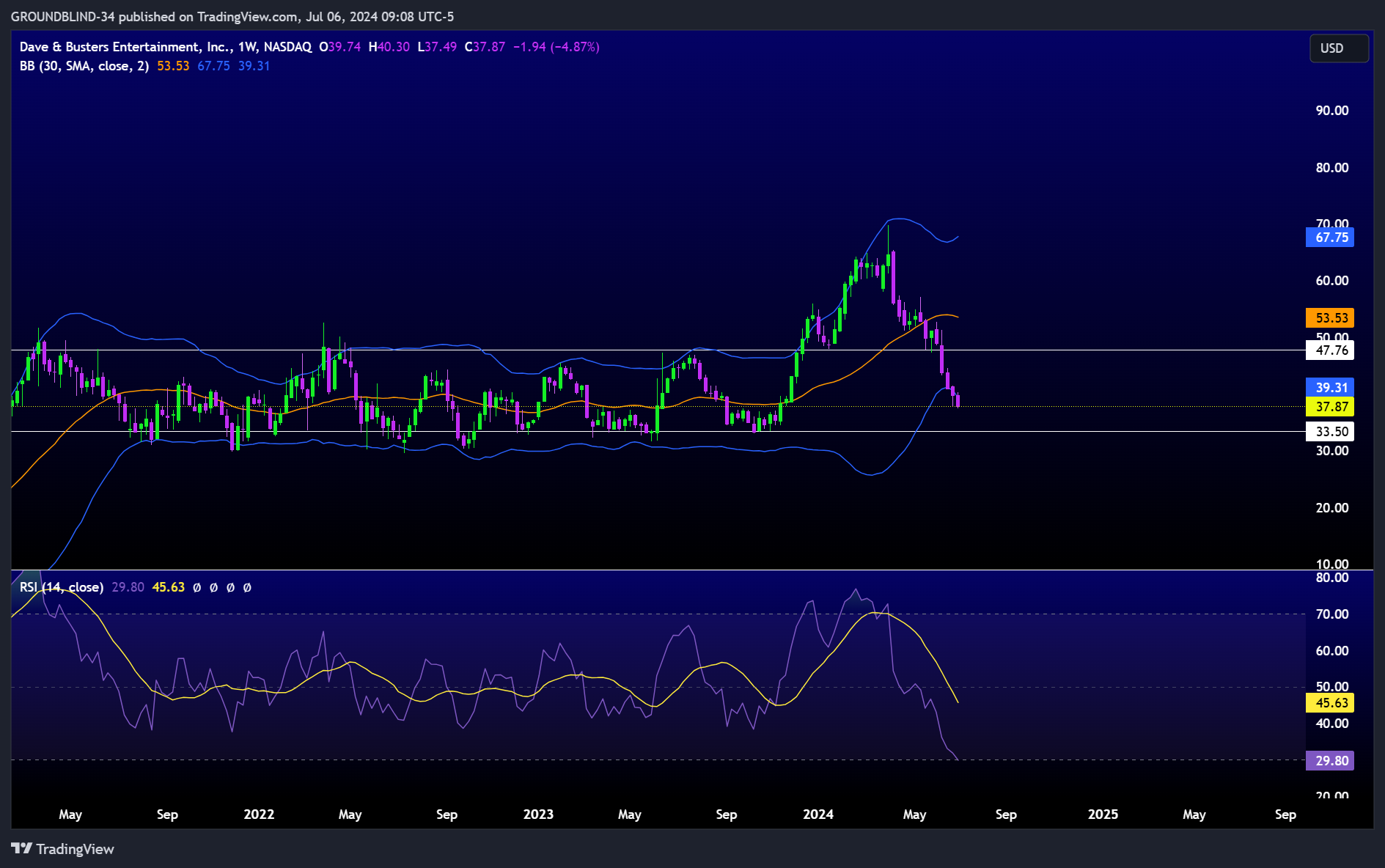Click the 20.00 price scale label in main chart
Image resolution: width=1385 pixels, height=868 pixels.
pos(1332,508)
